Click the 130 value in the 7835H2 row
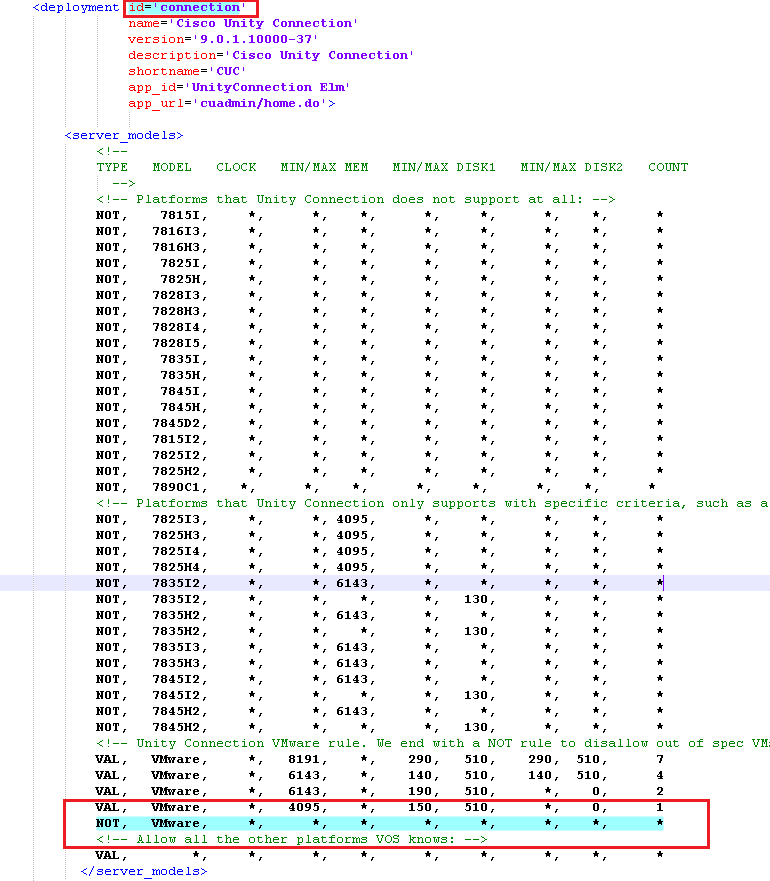 click(476, 632)
